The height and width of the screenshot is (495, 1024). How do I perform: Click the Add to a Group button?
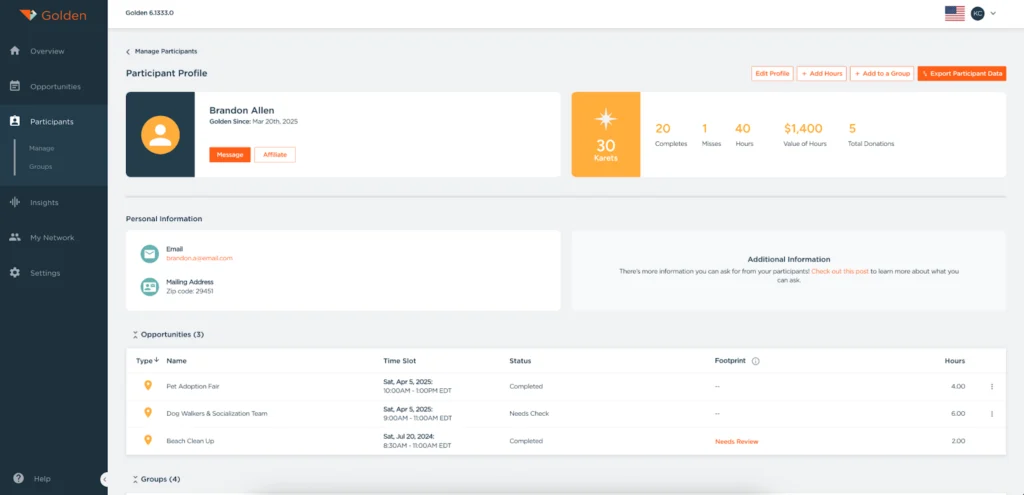pyautogui.click(x=882, y=74)
